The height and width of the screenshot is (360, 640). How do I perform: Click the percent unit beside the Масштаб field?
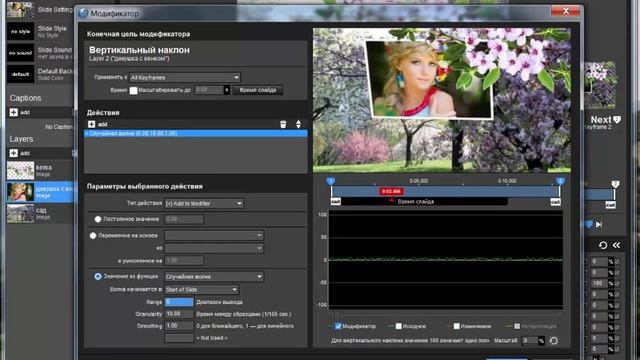coord(541,340)
